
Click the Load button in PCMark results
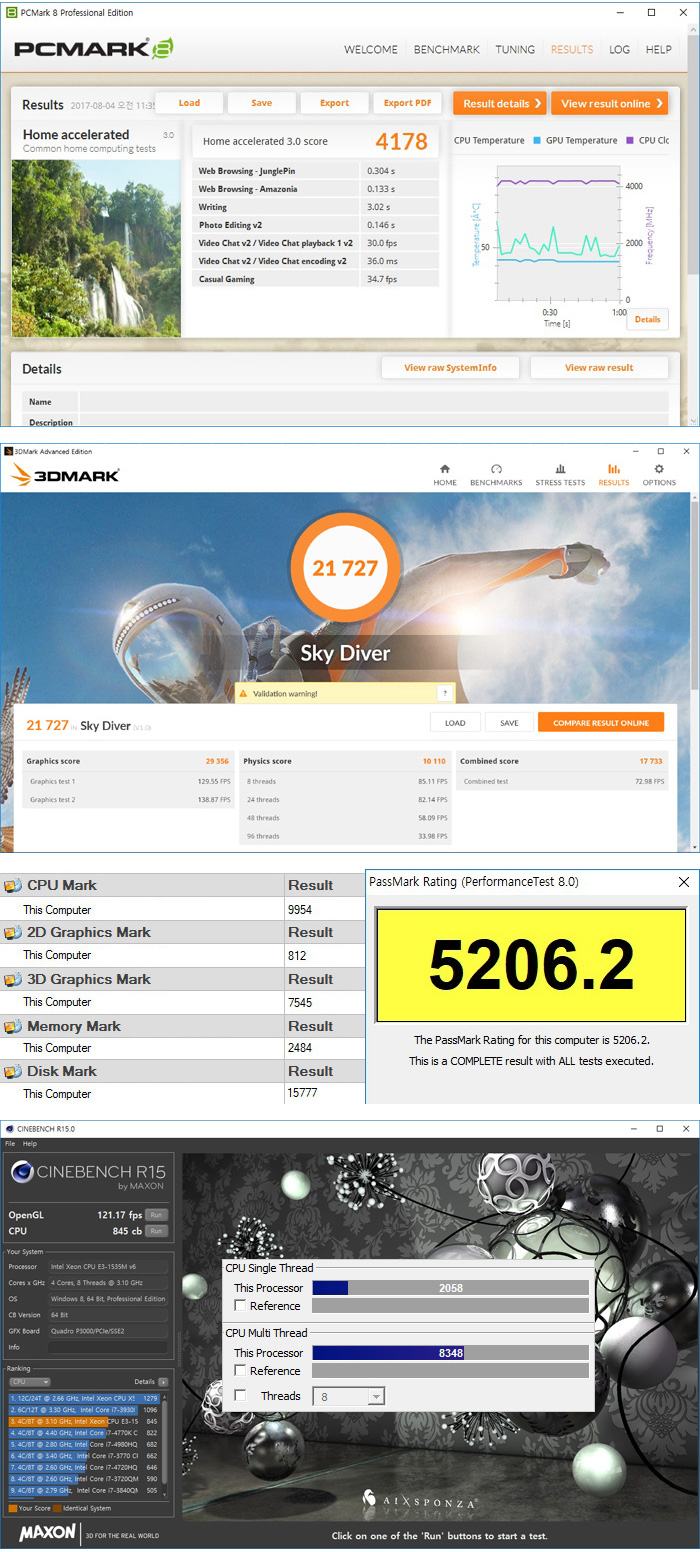[189, 103]
